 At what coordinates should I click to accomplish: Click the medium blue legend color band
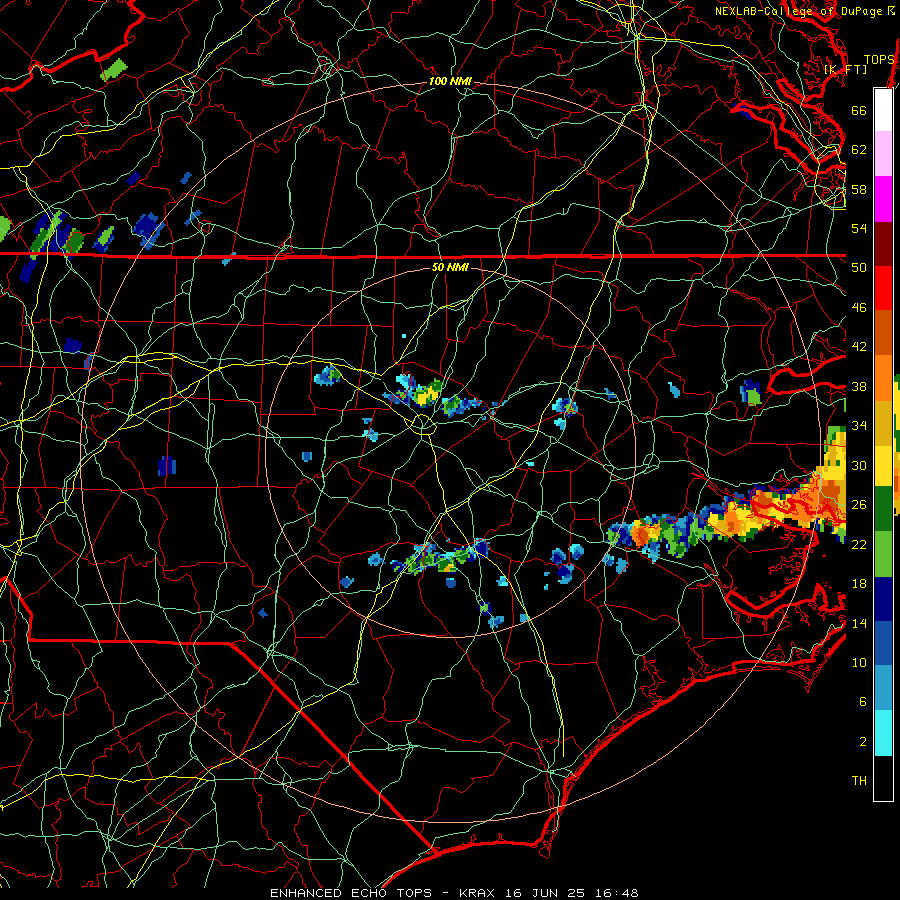pyautogui.click(x=883, y=643)
